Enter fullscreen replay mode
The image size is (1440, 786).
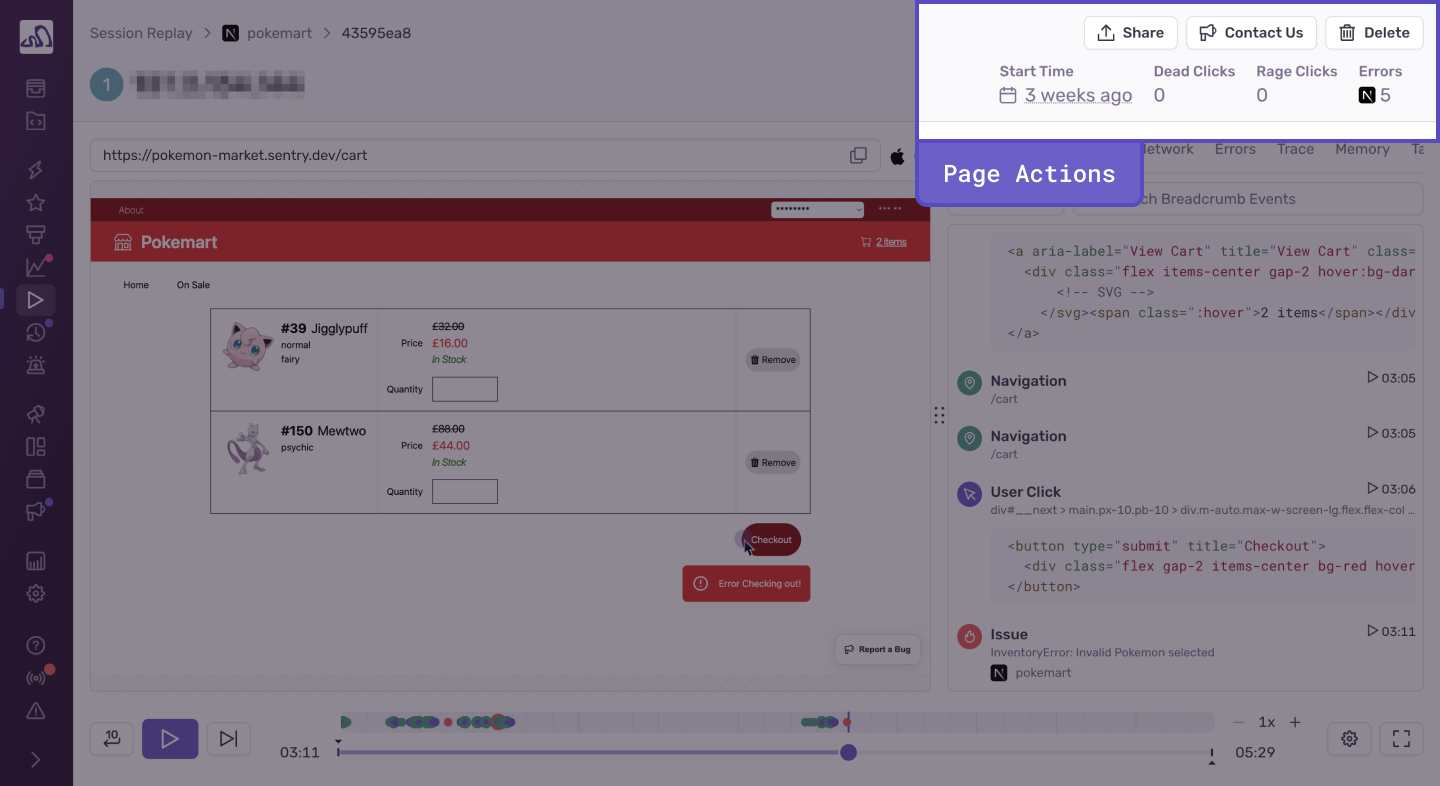1401,739
